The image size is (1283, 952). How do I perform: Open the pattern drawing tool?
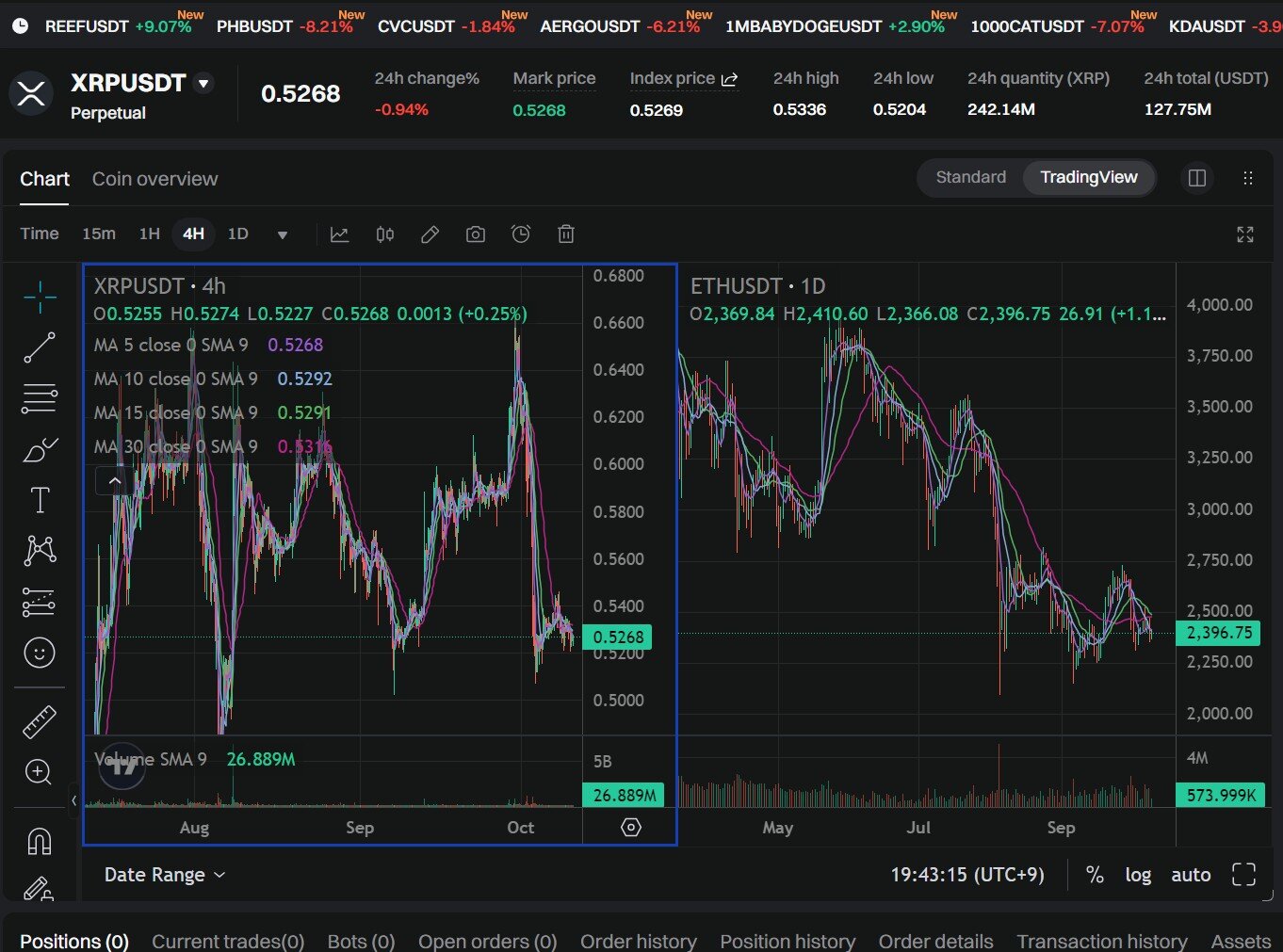(x=40, y=550)
